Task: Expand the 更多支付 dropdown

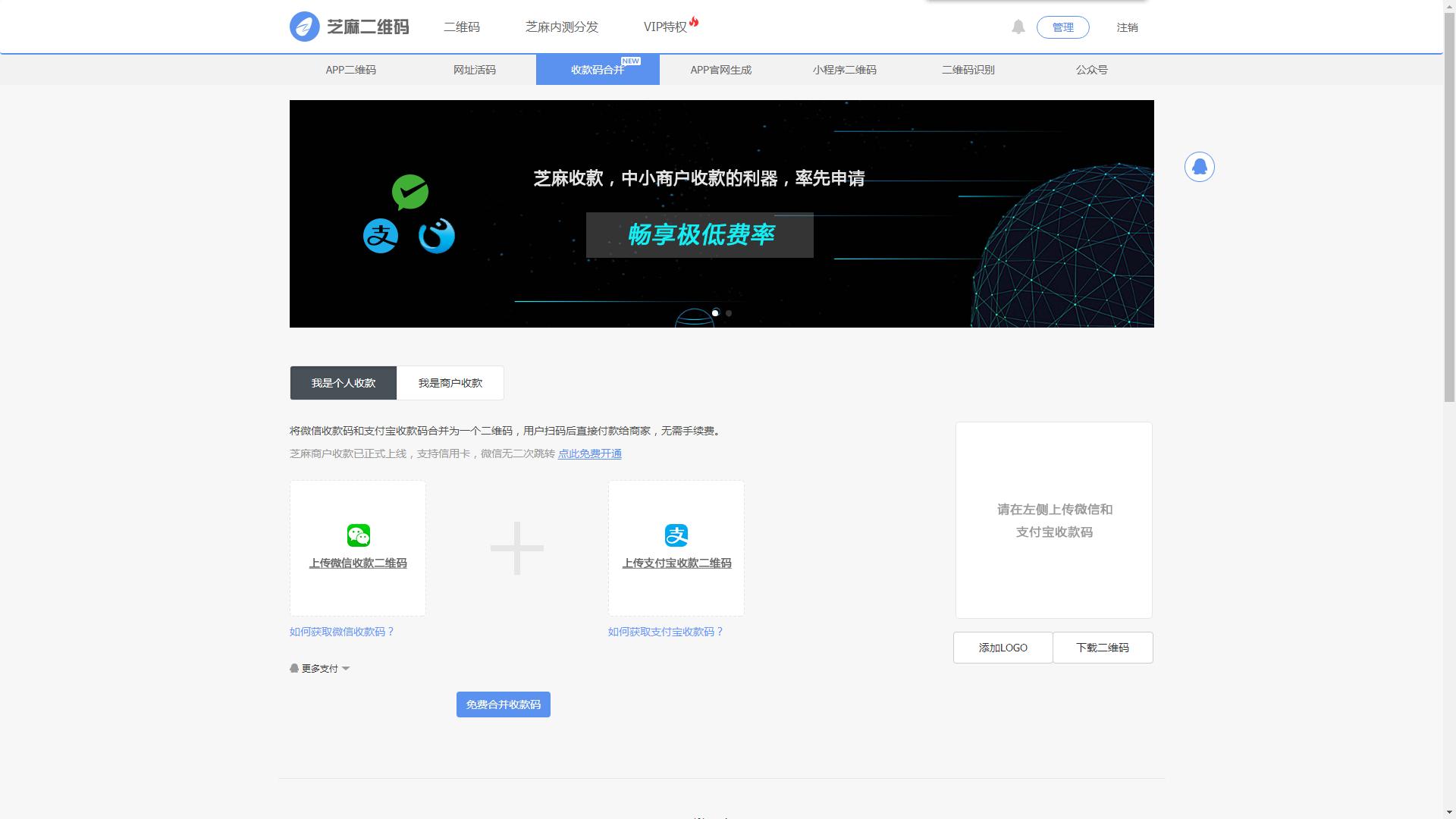Action: click(319, 669)
